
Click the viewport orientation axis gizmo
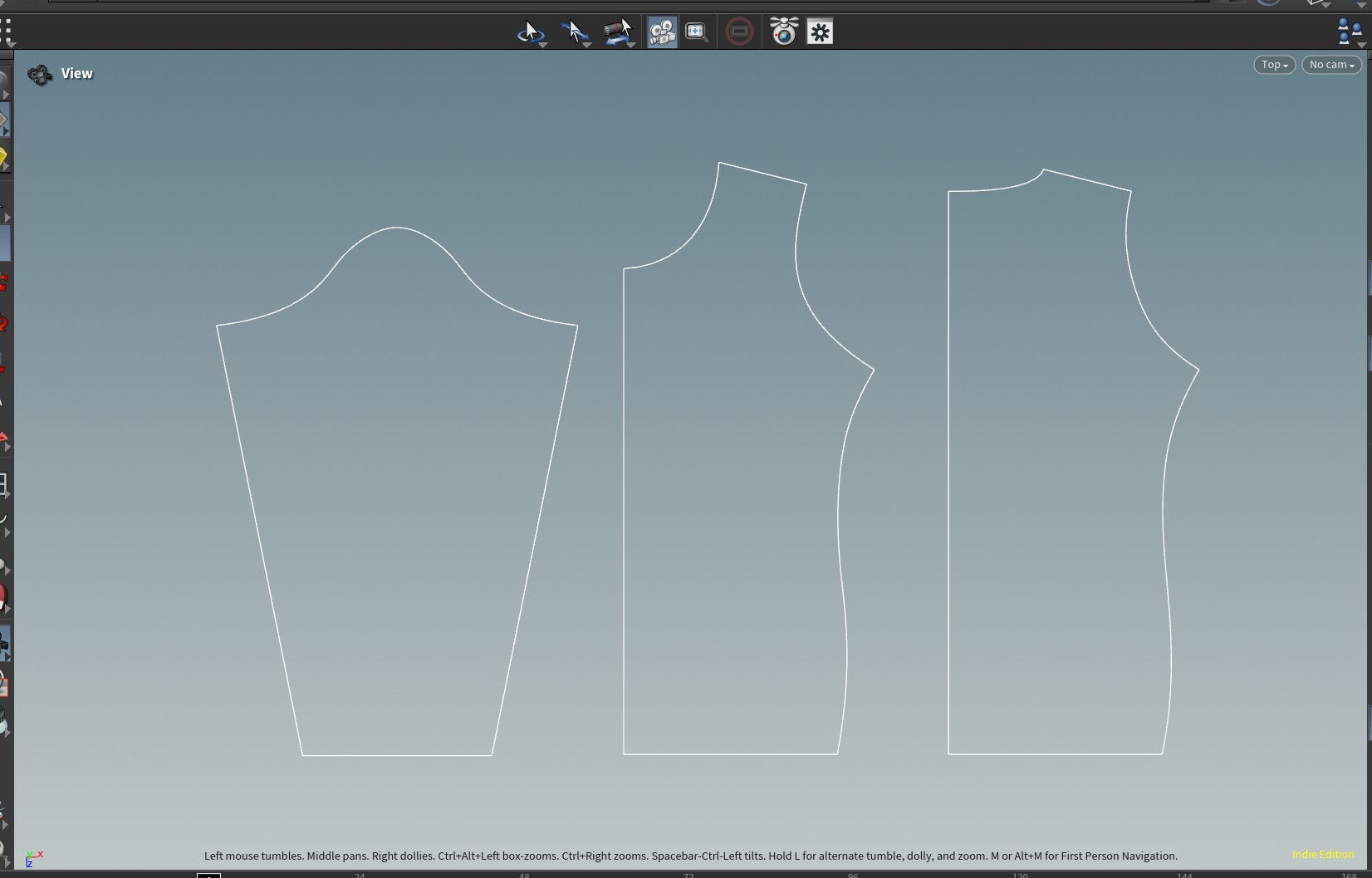point(33,857)
